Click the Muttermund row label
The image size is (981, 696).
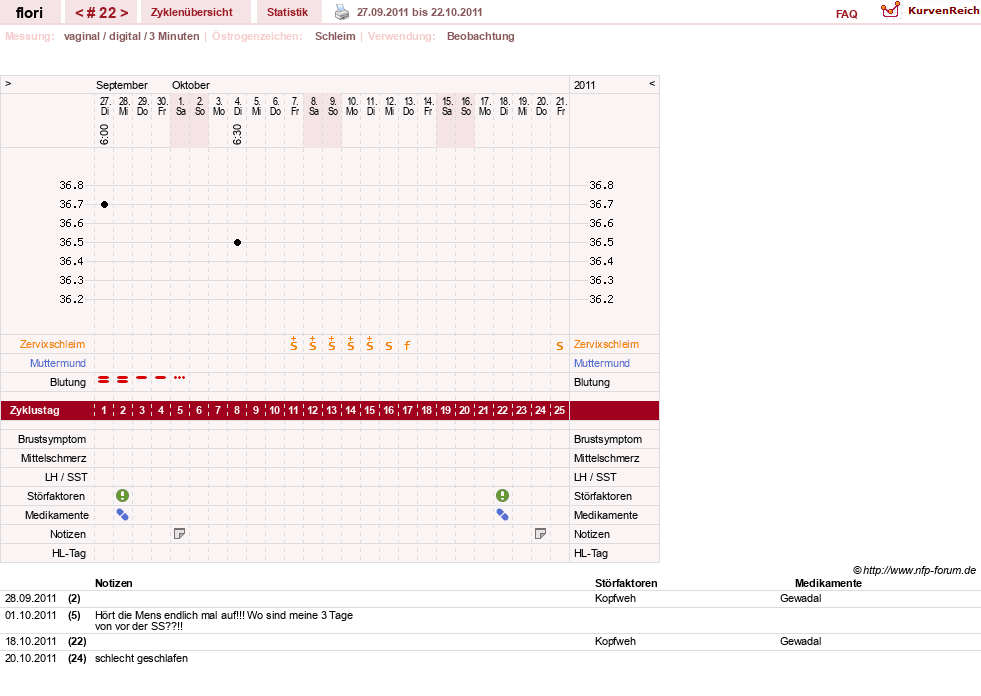click(x=58, y=363)
